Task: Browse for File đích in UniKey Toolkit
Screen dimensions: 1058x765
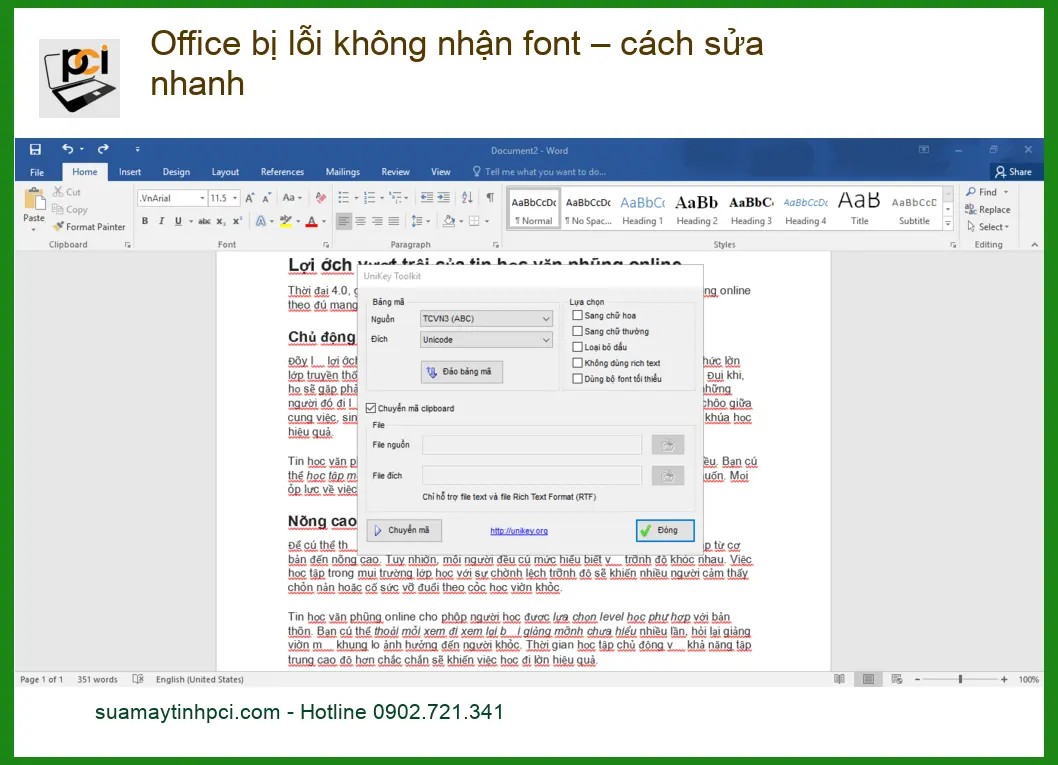Action: (667, 476)
